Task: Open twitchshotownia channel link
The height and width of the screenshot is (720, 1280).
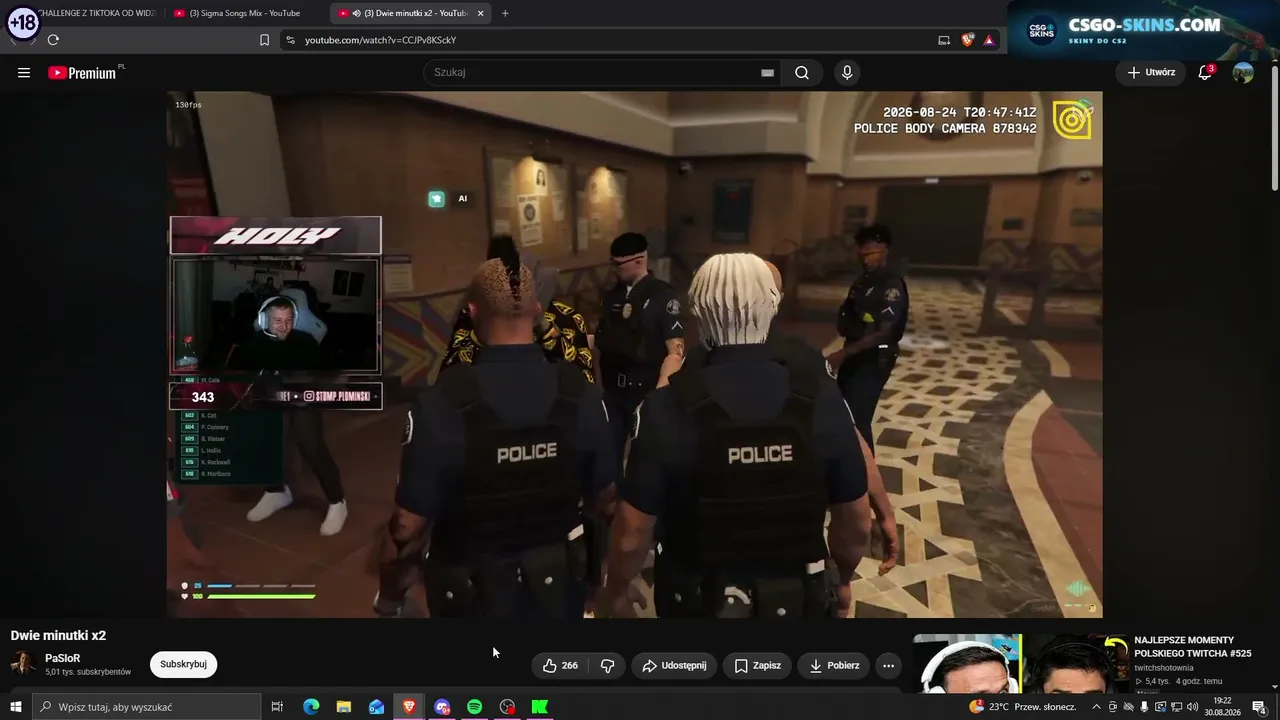Action: point(1164,668)
